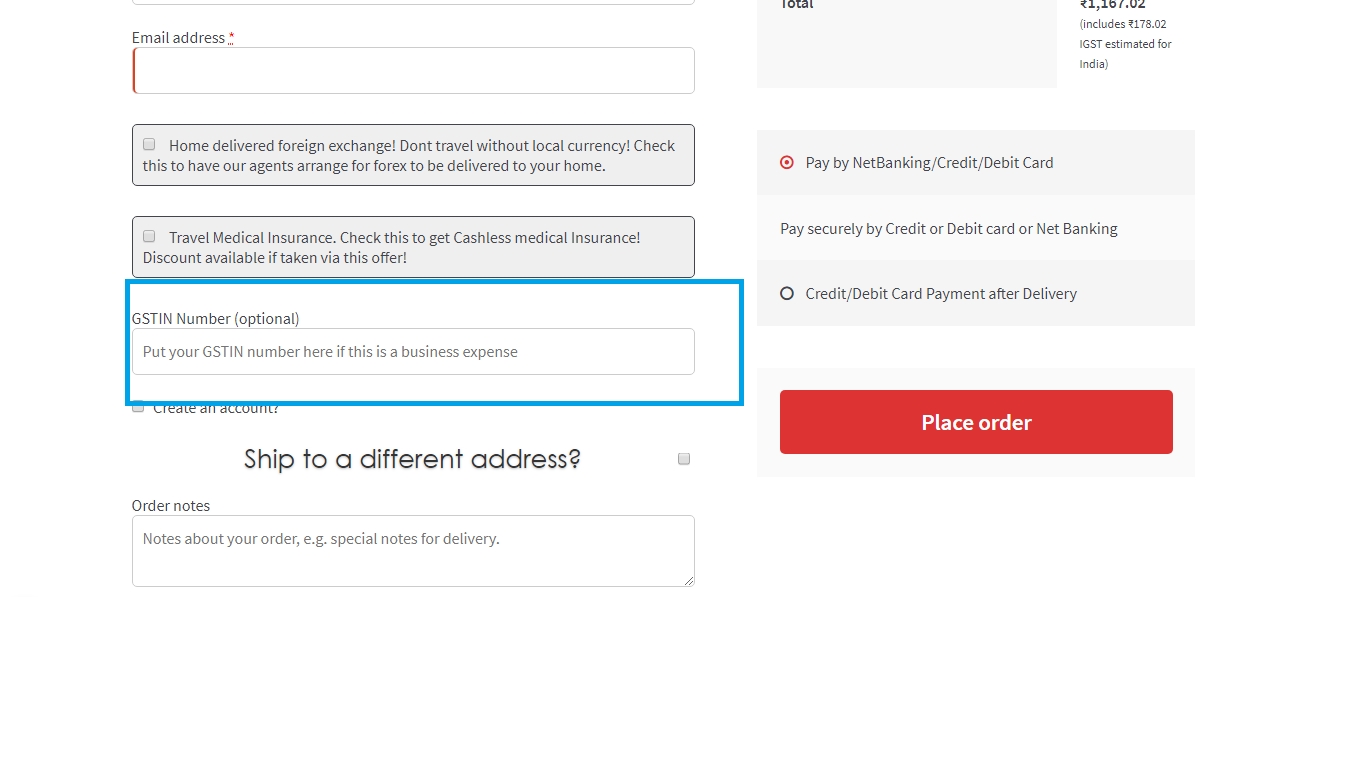The width and height of the screenshot is (1366, 768).
Task: Select Pay by NetBanking/Credit/Debit Card radio button
Action: tap(787, 162)
